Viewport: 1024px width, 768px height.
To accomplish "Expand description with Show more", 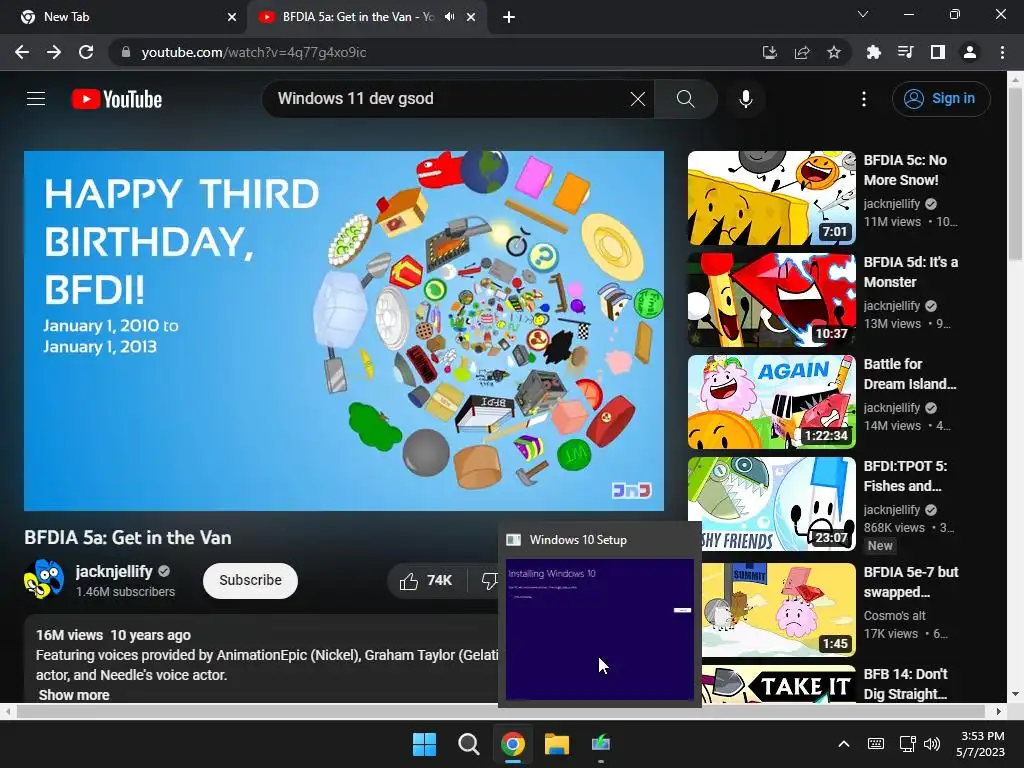I will 74,695.
